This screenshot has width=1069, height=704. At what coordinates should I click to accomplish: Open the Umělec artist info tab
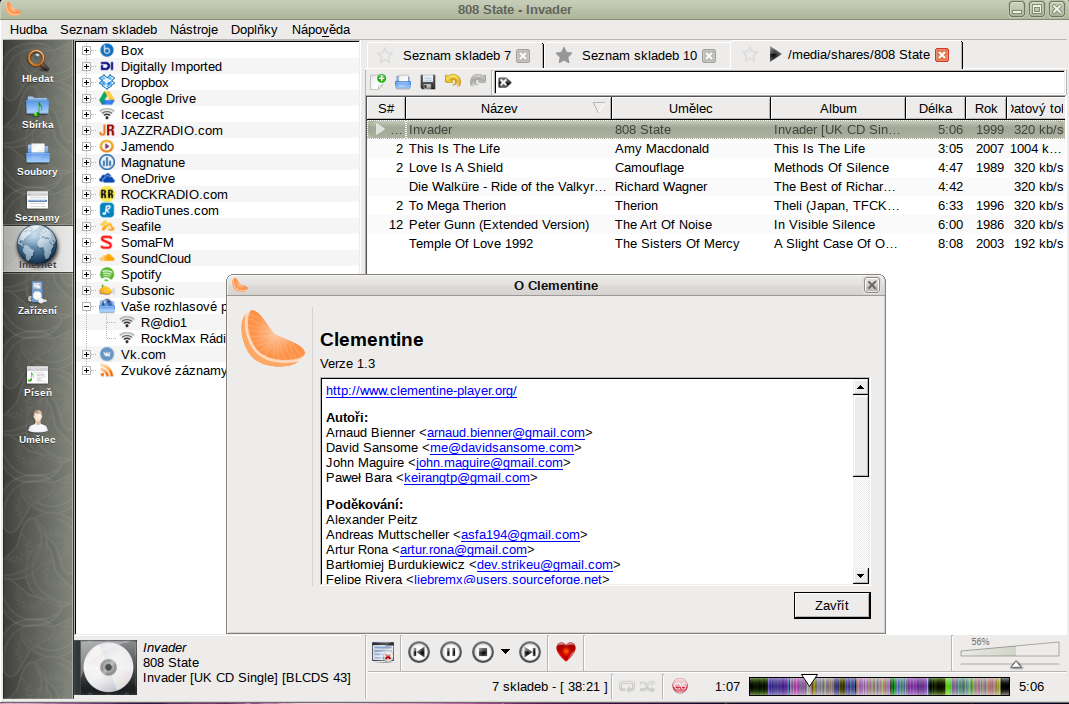point(37,427)
